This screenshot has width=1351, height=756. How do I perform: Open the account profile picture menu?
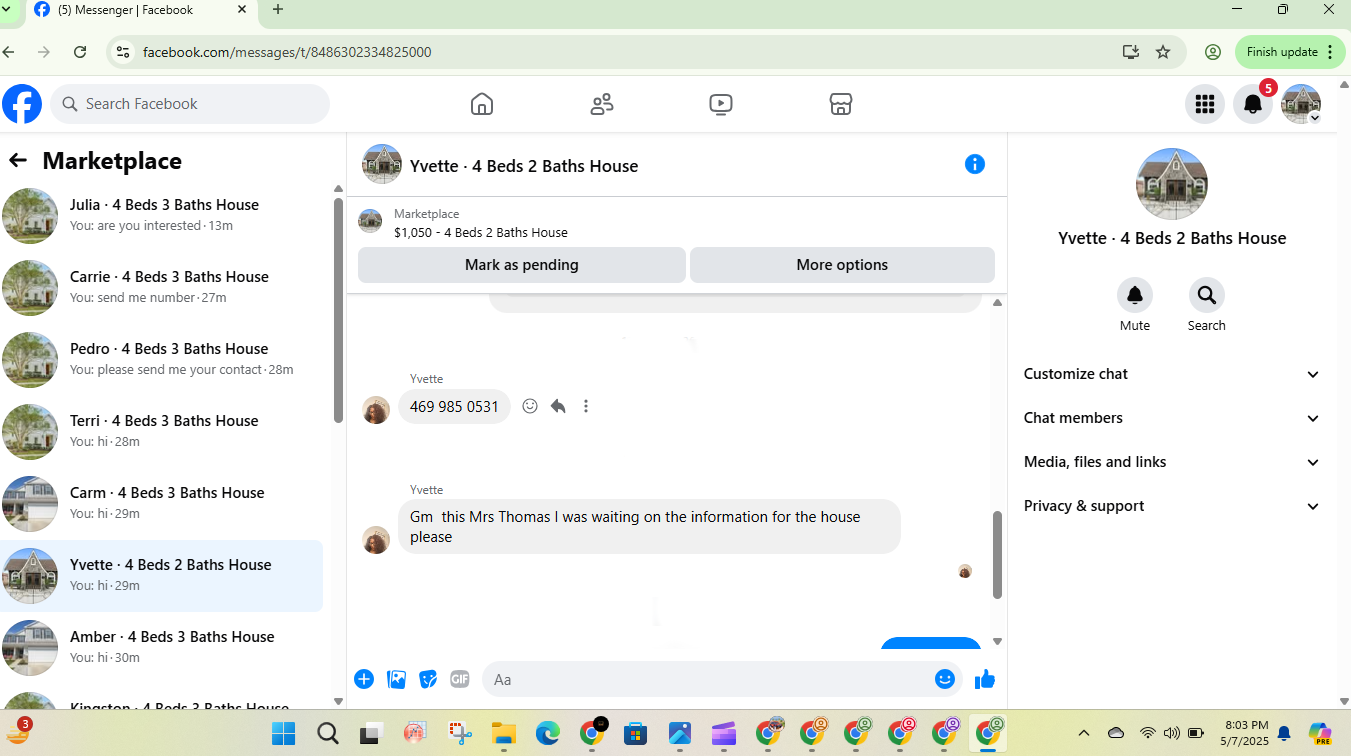coord(1301,104)
